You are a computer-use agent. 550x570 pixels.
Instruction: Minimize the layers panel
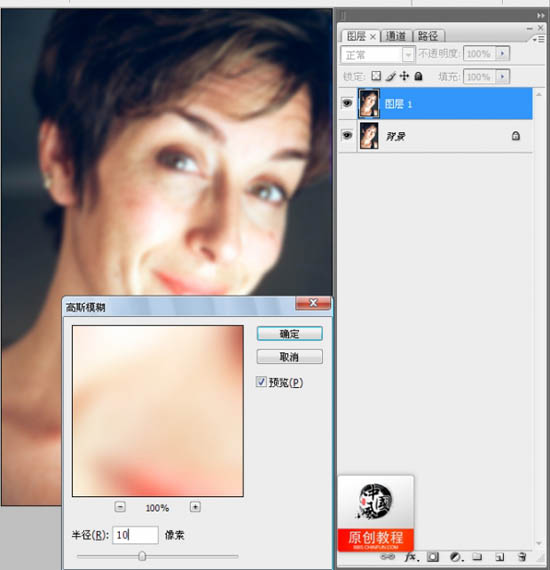coord(529,28)
